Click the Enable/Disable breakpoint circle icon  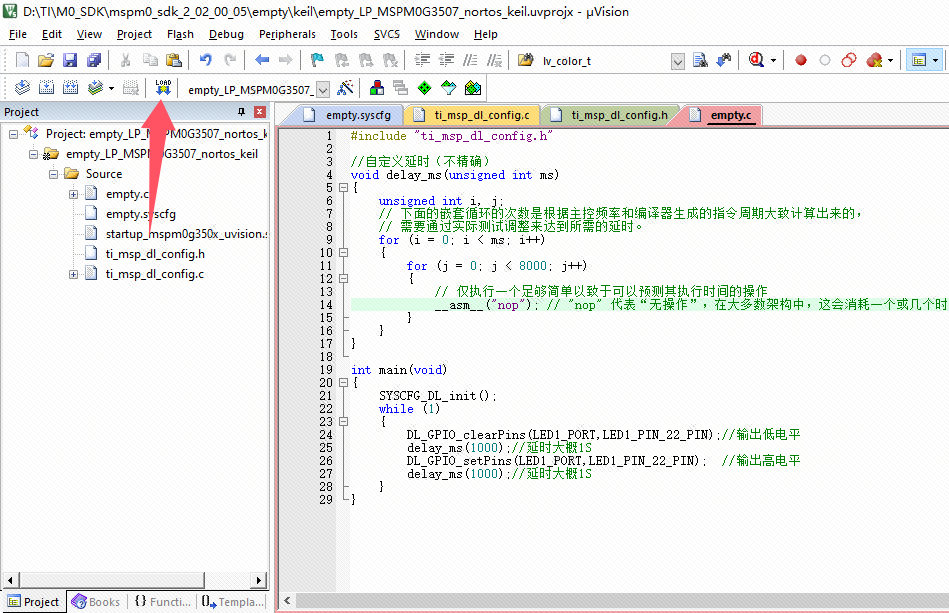pyautogui.click(x=824, y=60)
